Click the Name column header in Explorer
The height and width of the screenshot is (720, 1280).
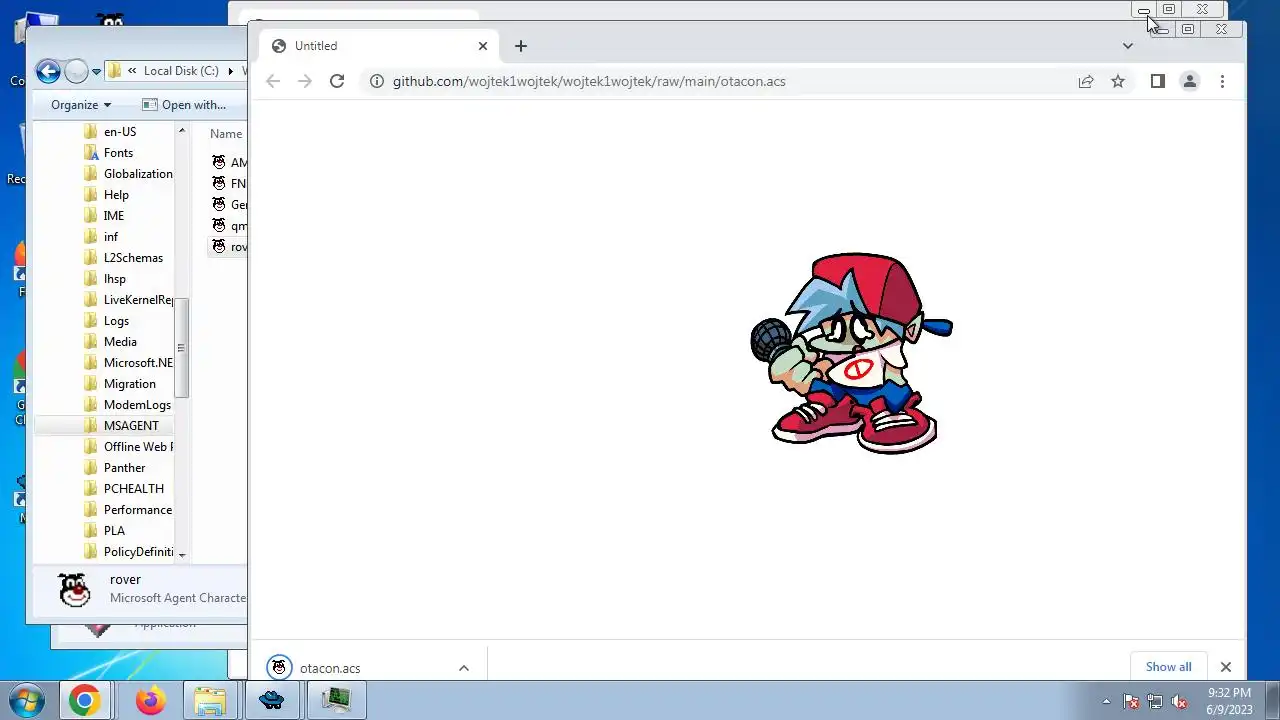[x=226, y=133]
